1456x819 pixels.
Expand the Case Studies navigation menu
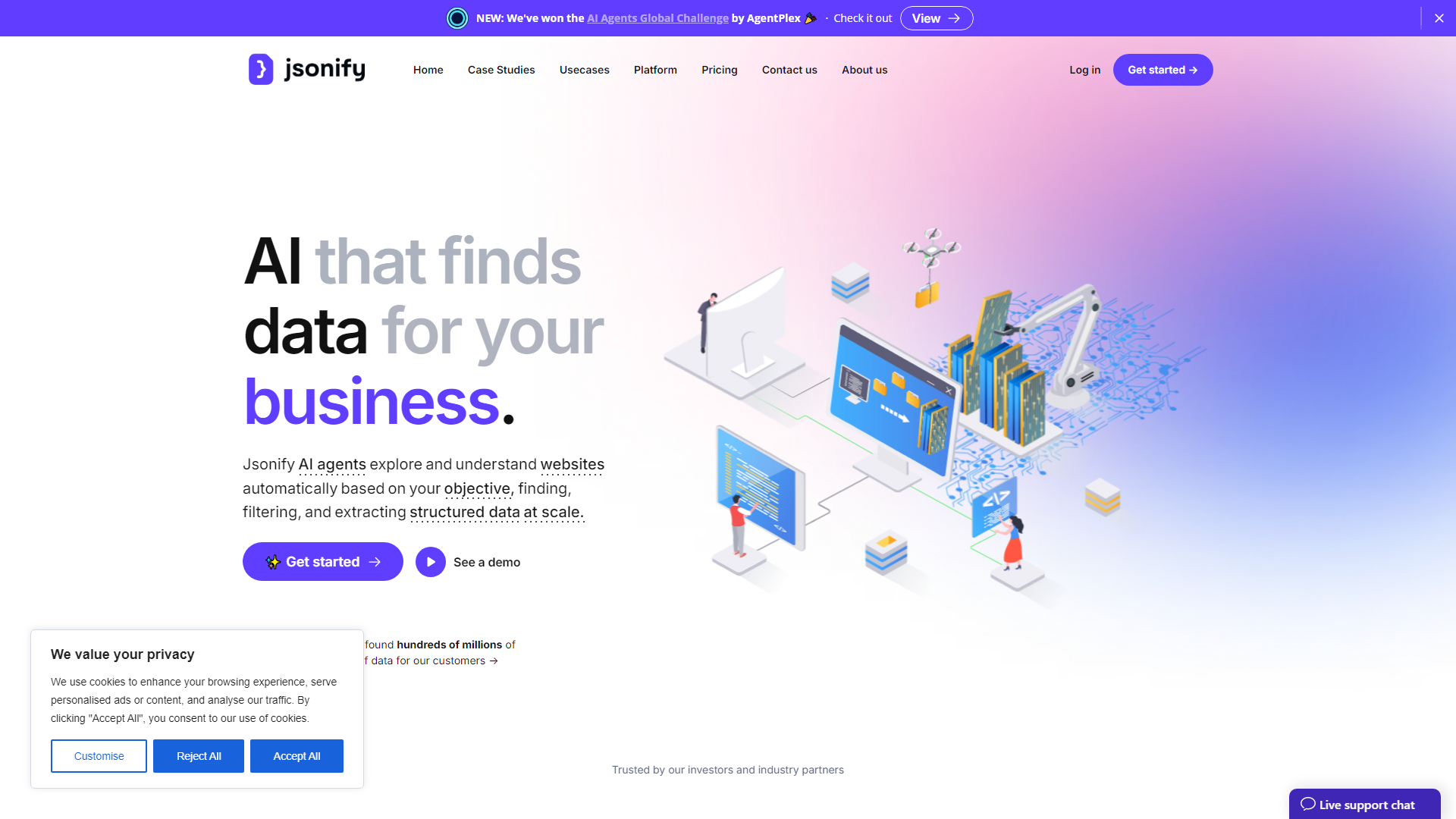(501, 70)
